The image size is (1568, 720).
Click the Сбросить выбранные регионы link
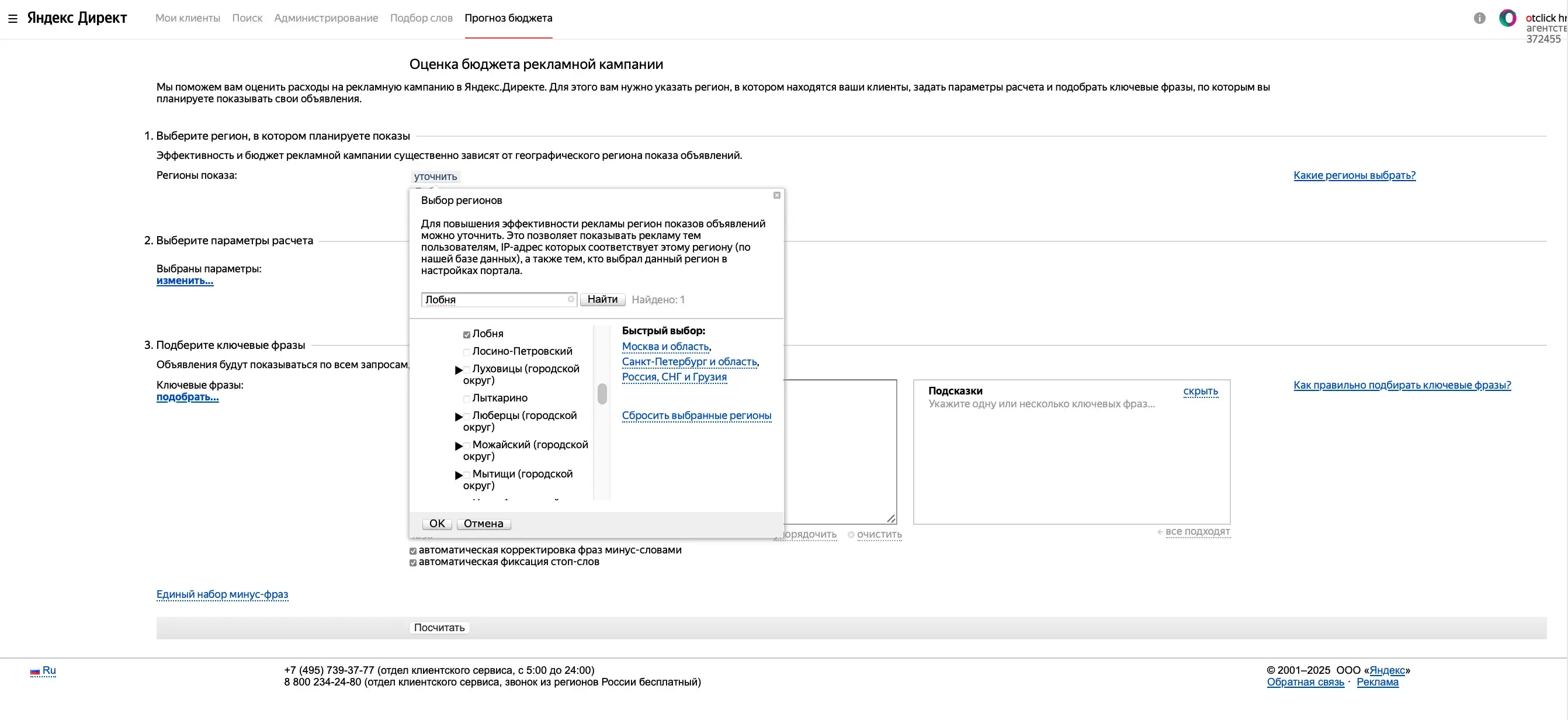tap(696, 416)
